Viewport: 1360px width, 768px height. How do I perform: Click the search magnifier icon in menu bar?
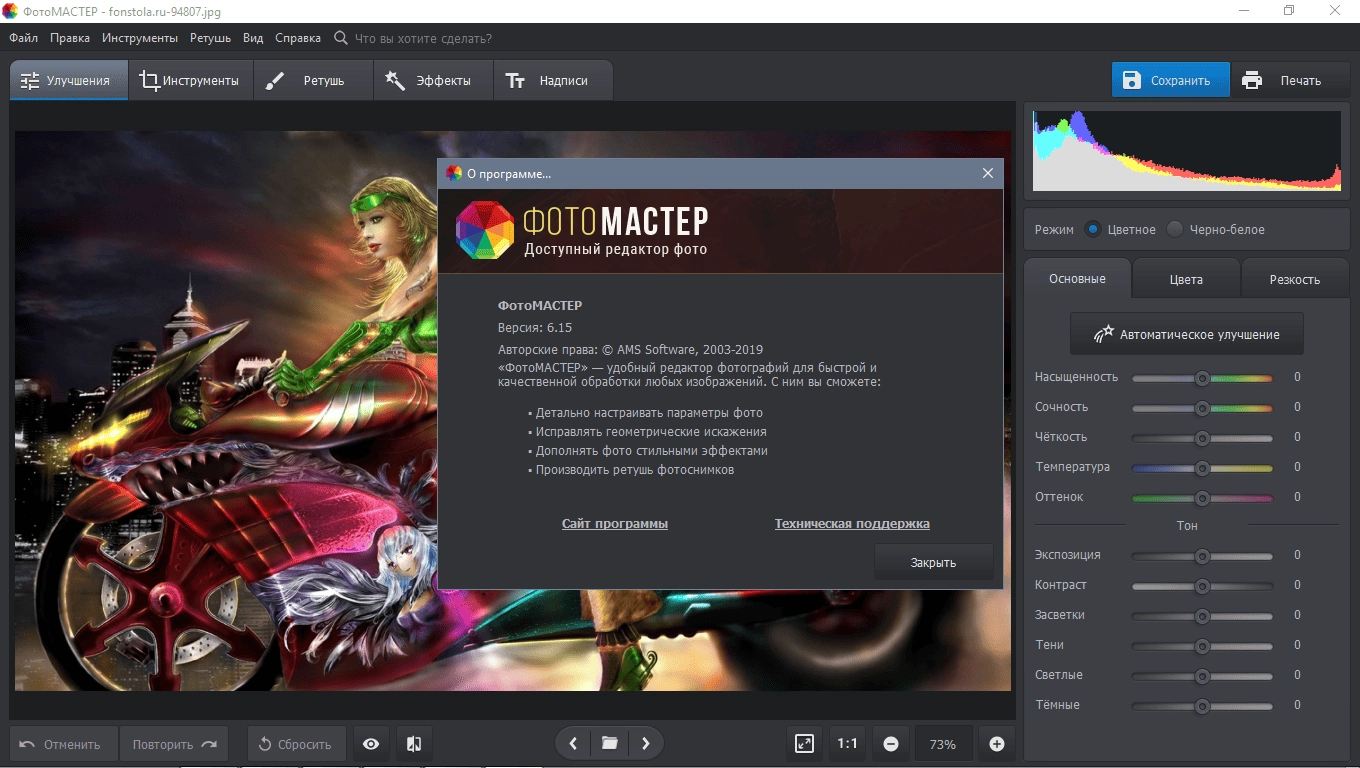click(341, 38)
